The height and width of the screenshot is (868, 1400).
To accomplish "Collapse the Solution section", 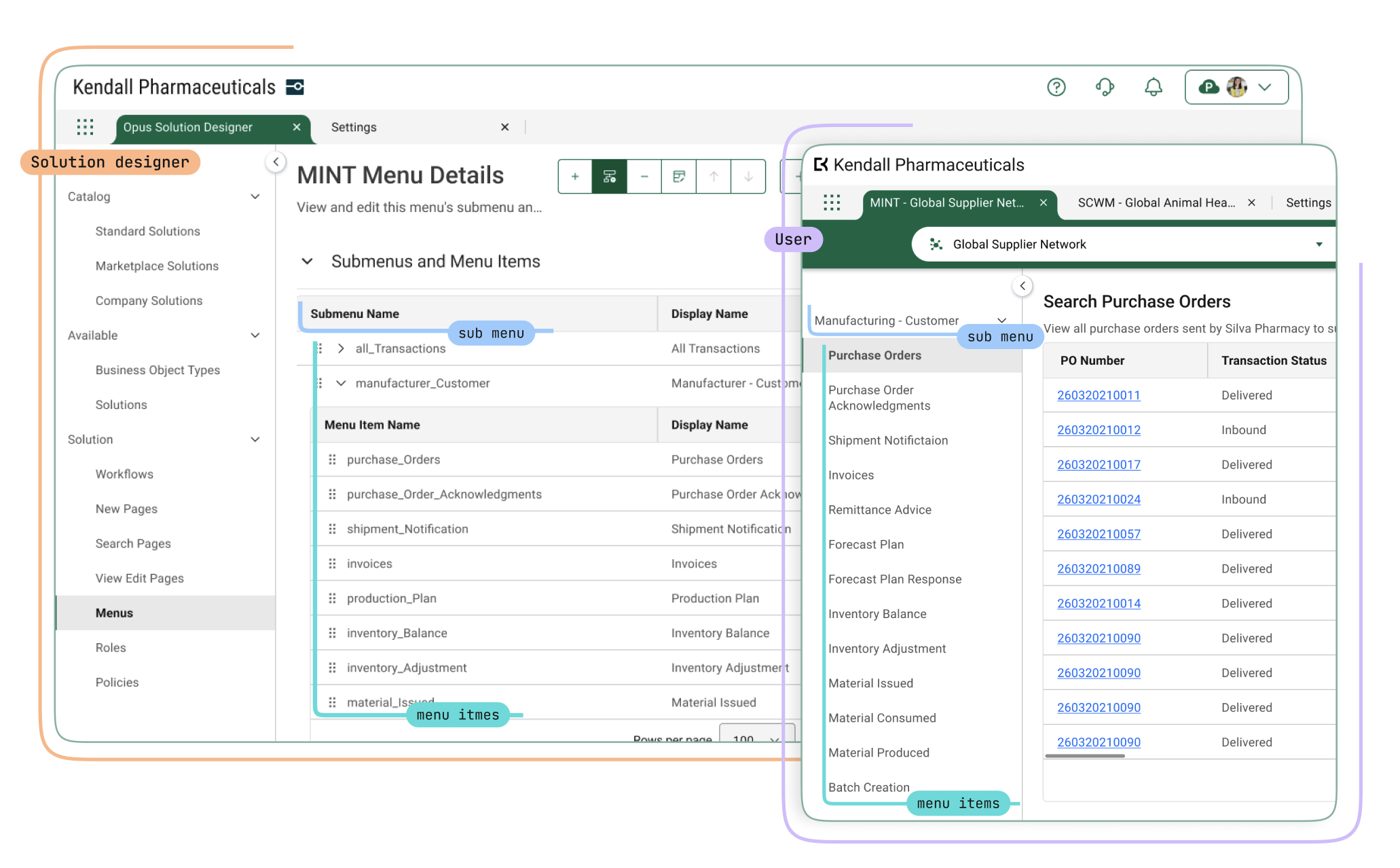I will [x=255, y=439].
